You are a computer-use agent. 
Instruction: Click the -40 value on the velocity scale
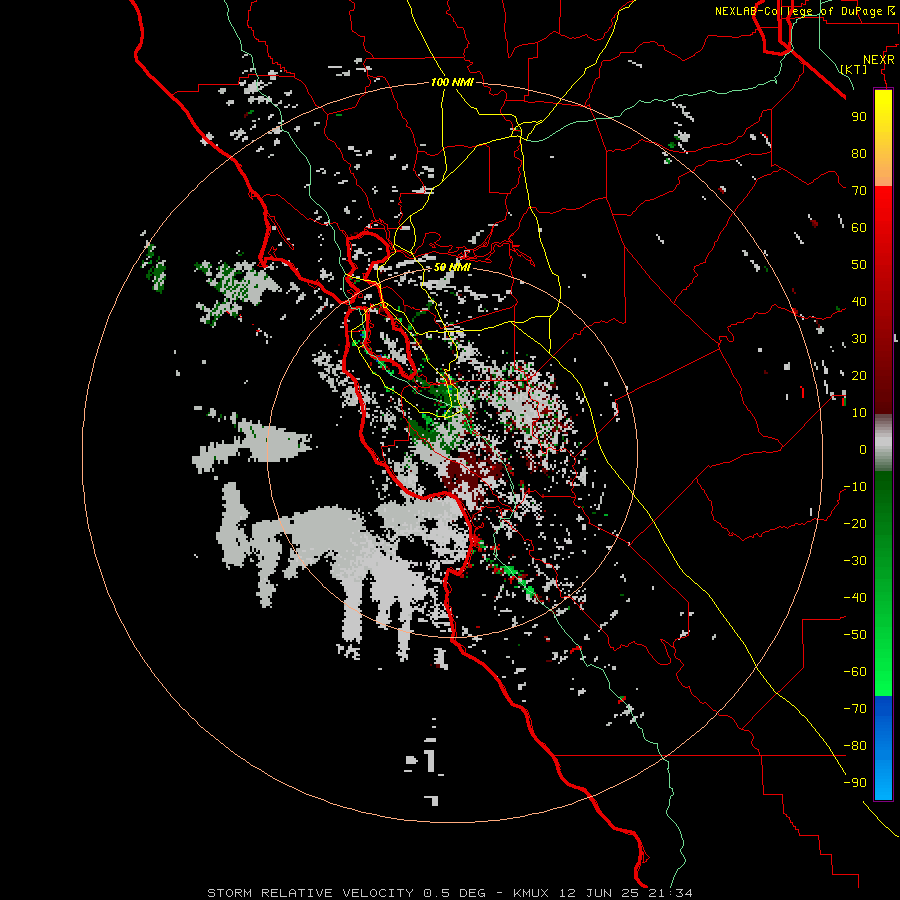pos(855,598)
